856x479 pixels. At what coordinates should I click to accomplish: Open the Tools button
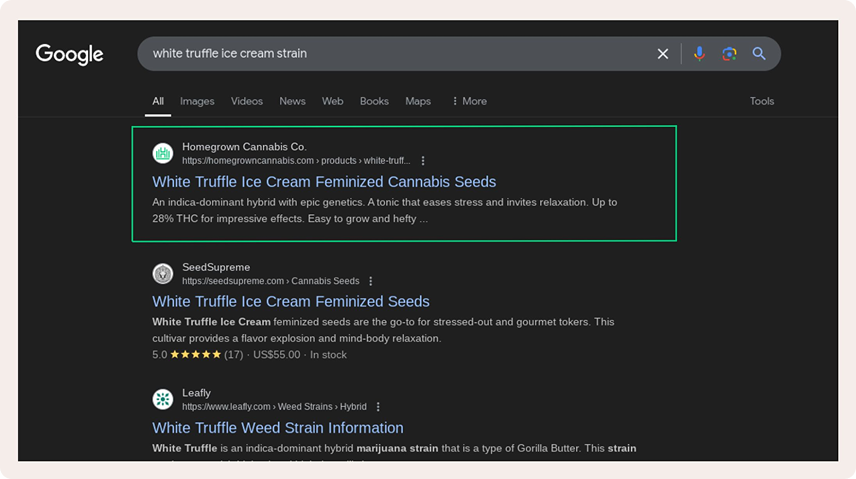762,101
